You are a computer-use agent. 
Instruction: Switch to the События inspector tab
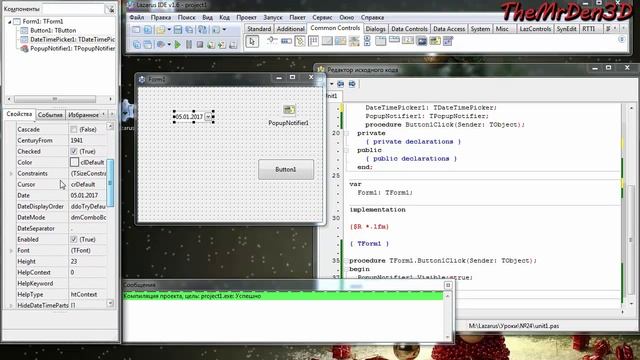point(50,115)
